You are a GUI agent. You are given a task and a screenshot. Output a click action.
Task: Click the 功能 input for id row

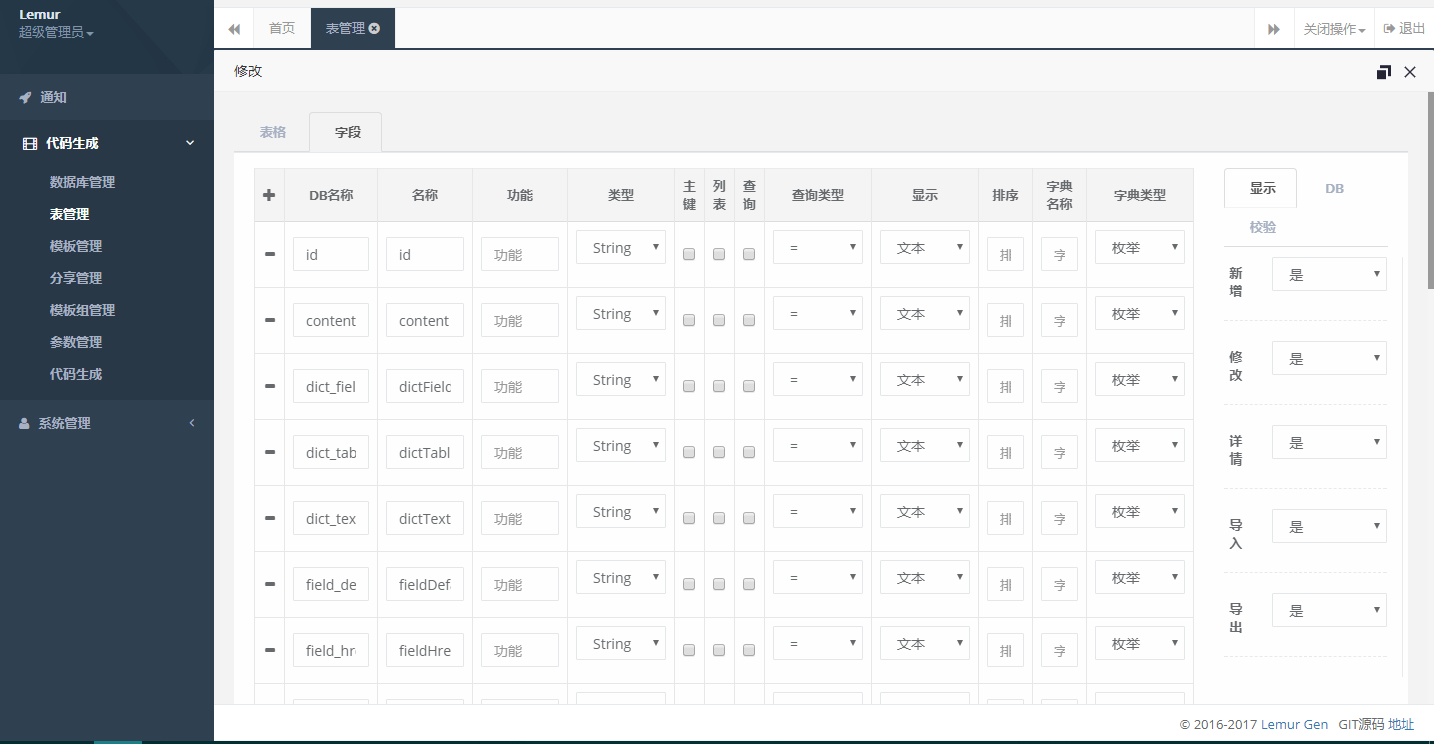520,254
